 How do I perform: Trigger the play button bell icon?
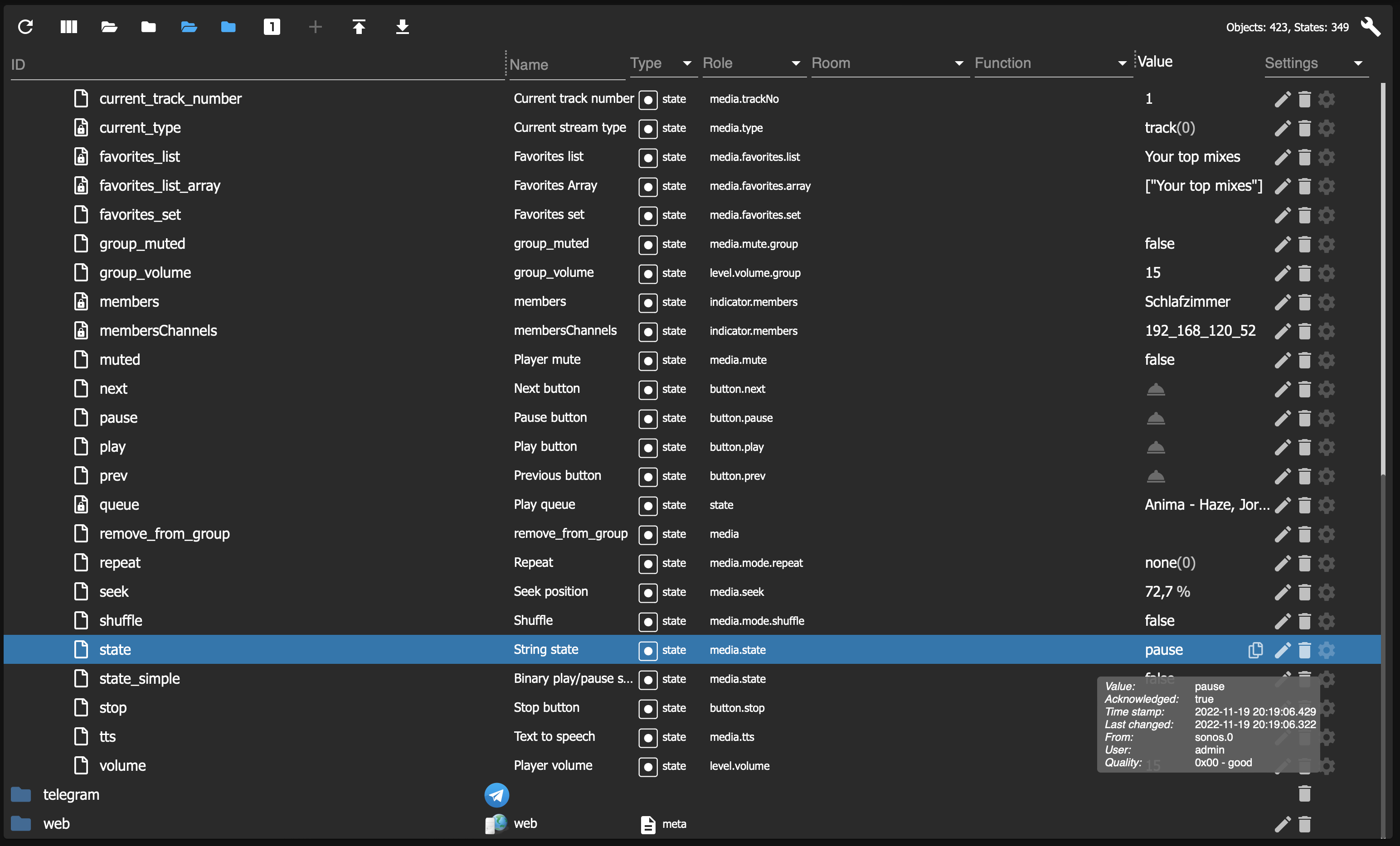click(x=1156, y=447)
